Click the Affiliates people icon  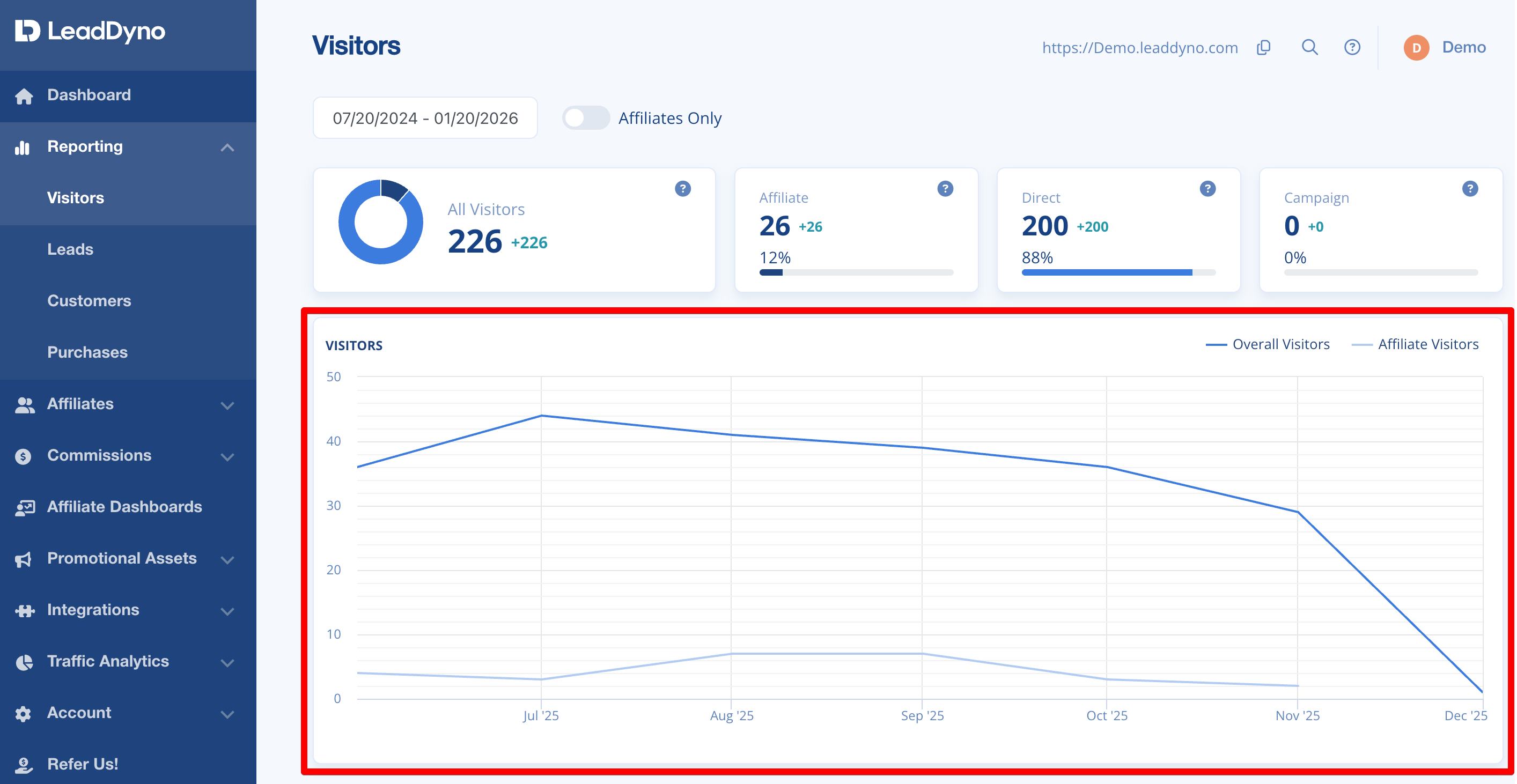coord(25,405)
